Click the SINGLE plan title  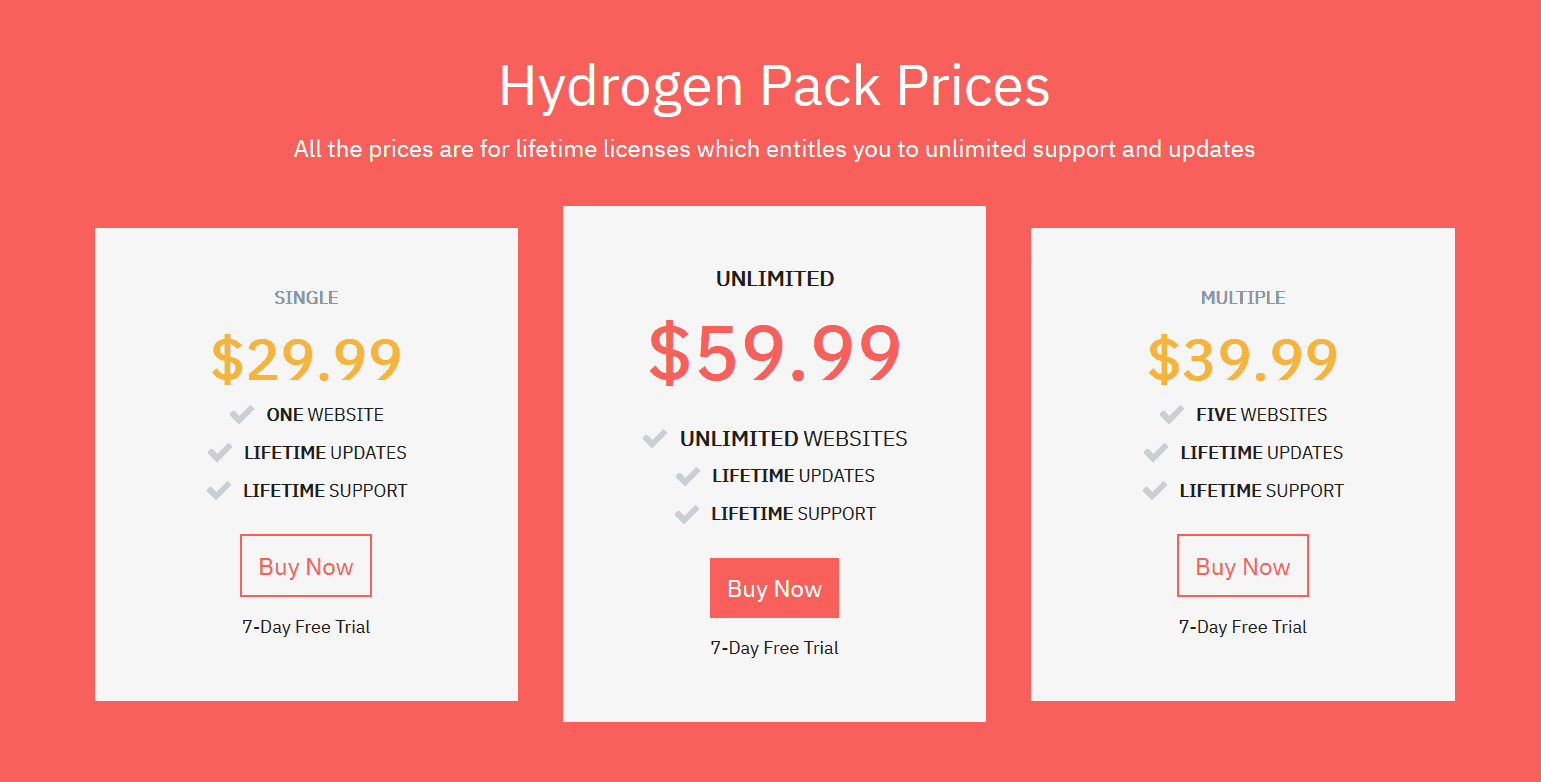[306, 298]
